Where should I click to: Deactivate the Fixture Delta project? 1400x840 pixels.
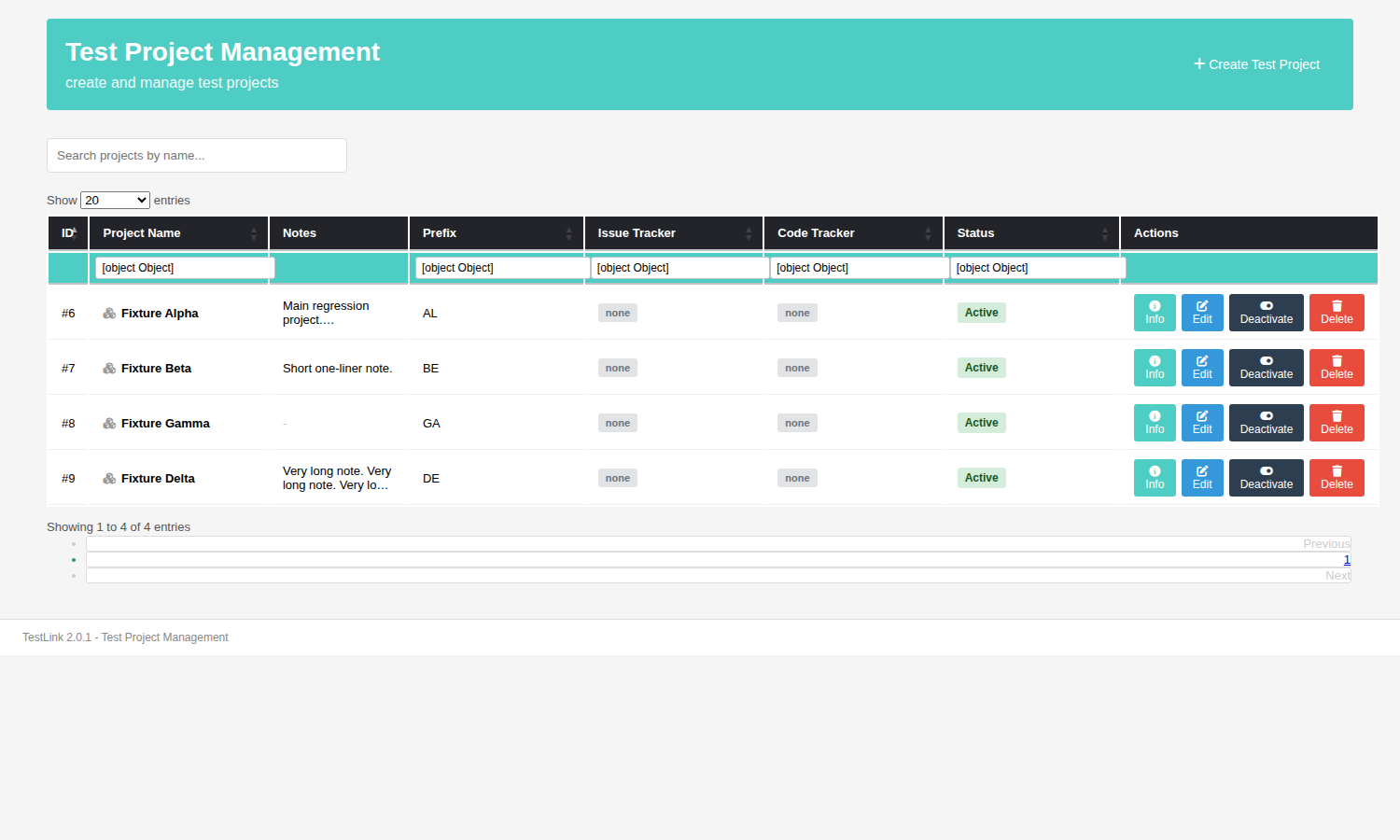pyautogui.click(x=1267, y=478)
